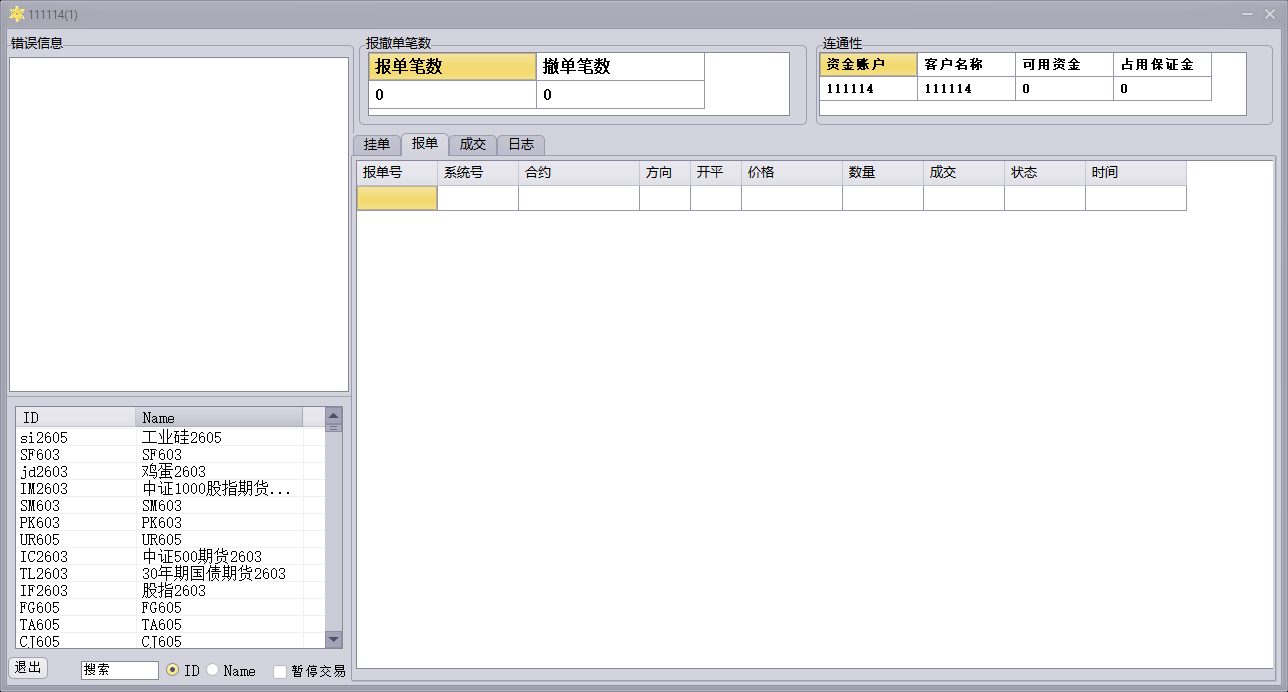Click the app icon in the title bar
The height and width of the screenshot is (692, 1288).
click(16, 14)
